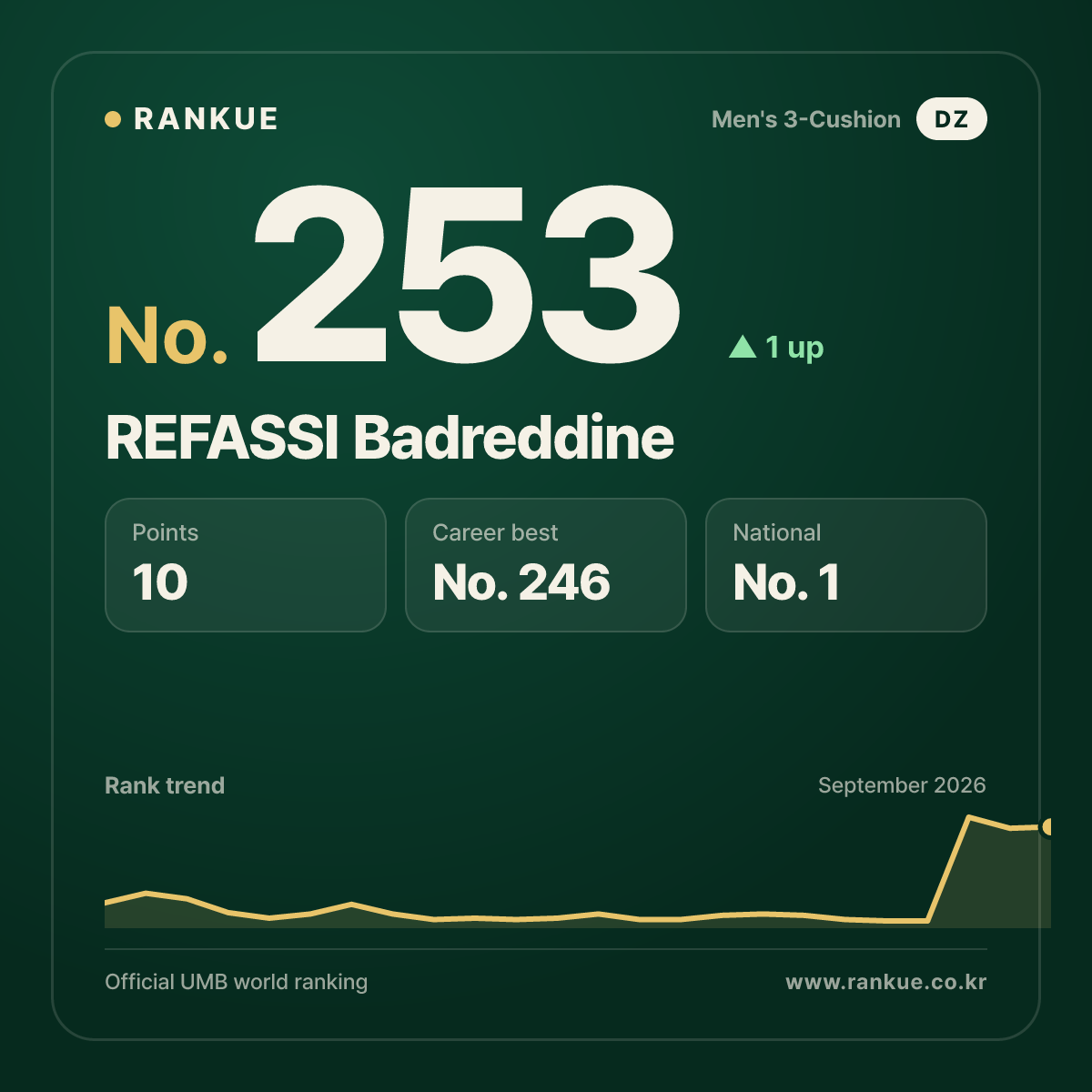1092x1092 pixels.
Task: Click the Points value 10
Action: click(x=160, y=582)
